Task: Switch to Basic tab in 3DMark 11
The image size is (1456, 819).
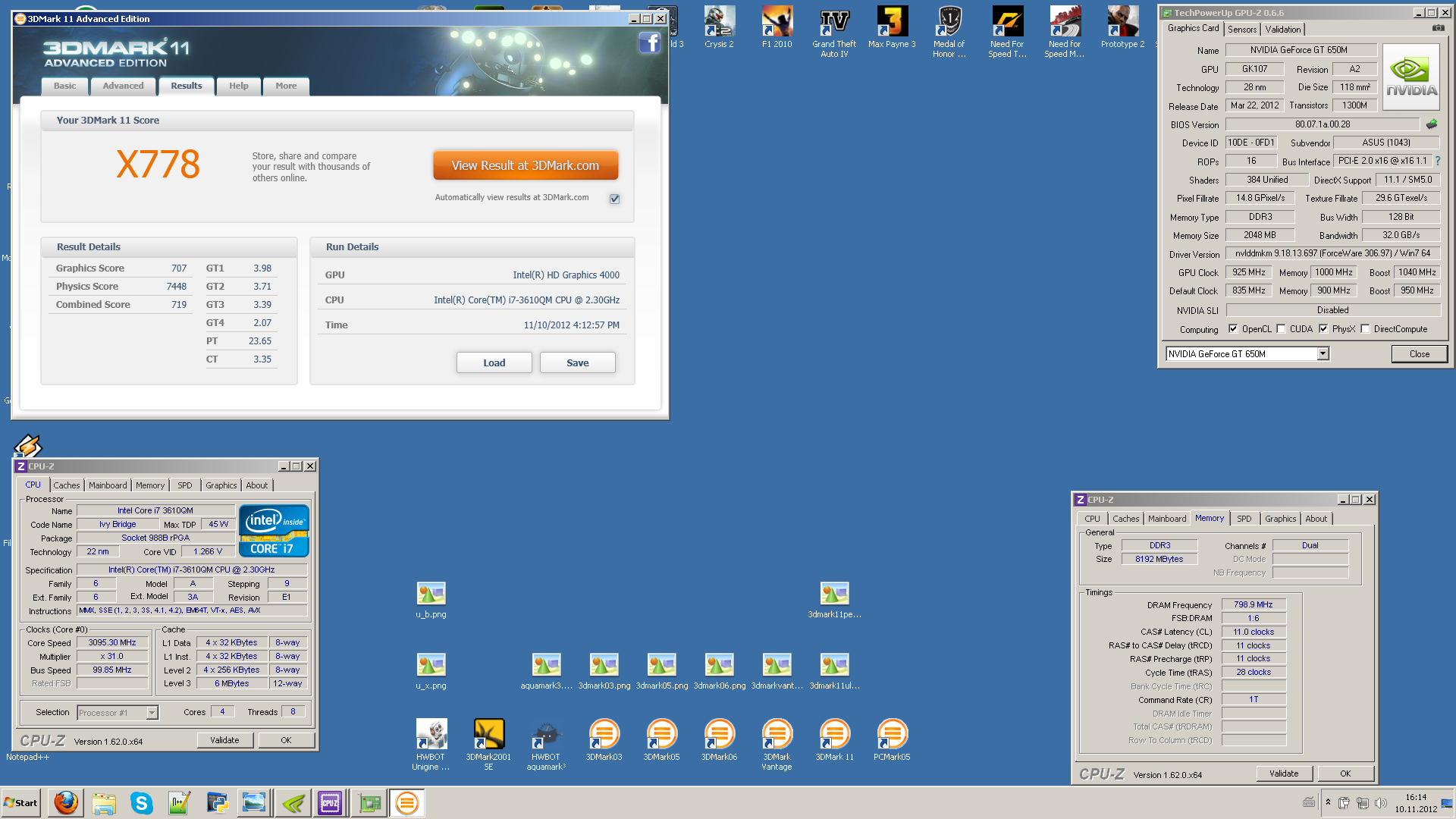Action: coord(64,86)
